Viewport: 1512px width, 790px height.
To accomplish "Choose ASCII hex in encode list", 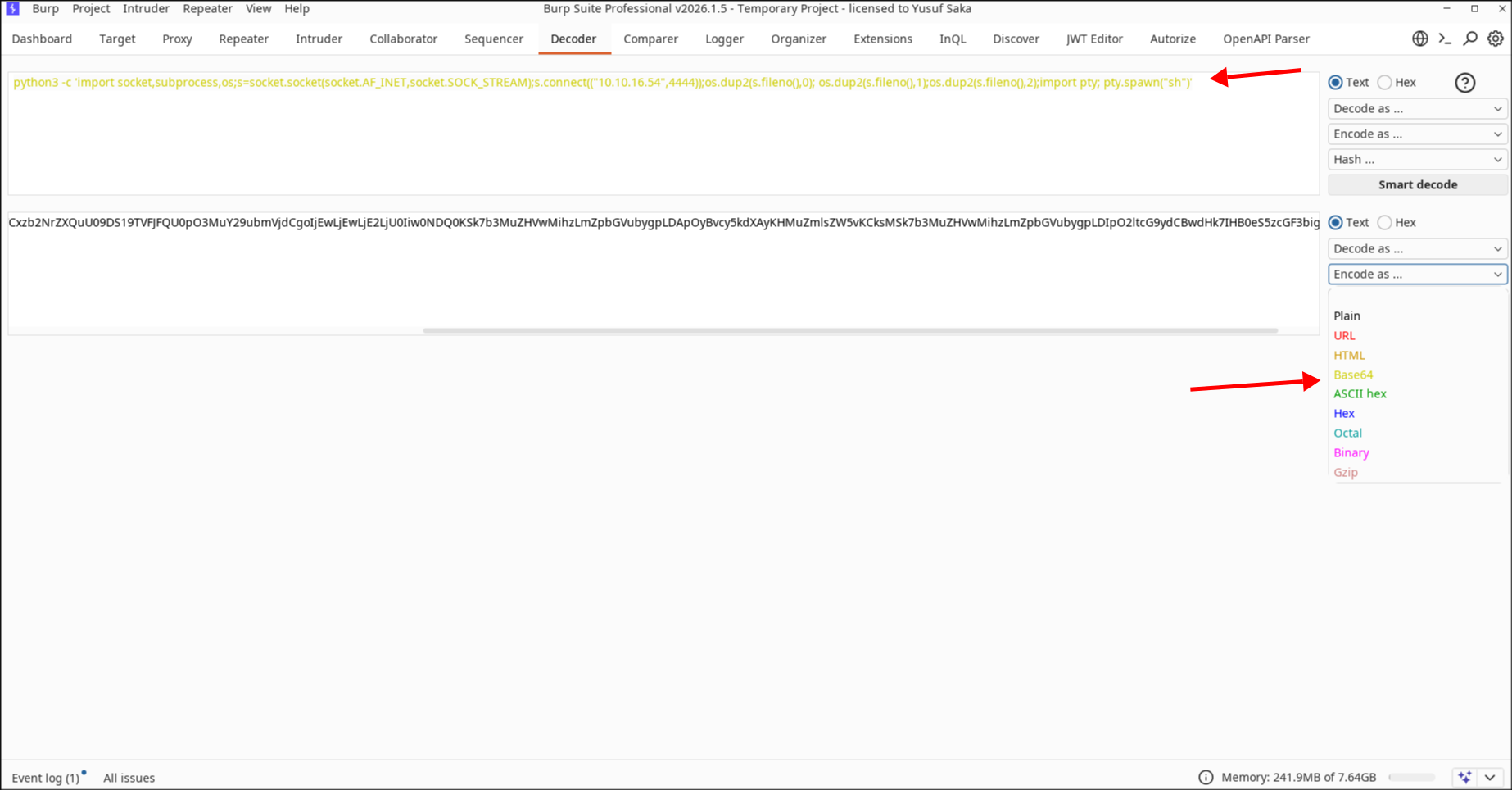I will pyautogui.click(x=1360, y=393).
